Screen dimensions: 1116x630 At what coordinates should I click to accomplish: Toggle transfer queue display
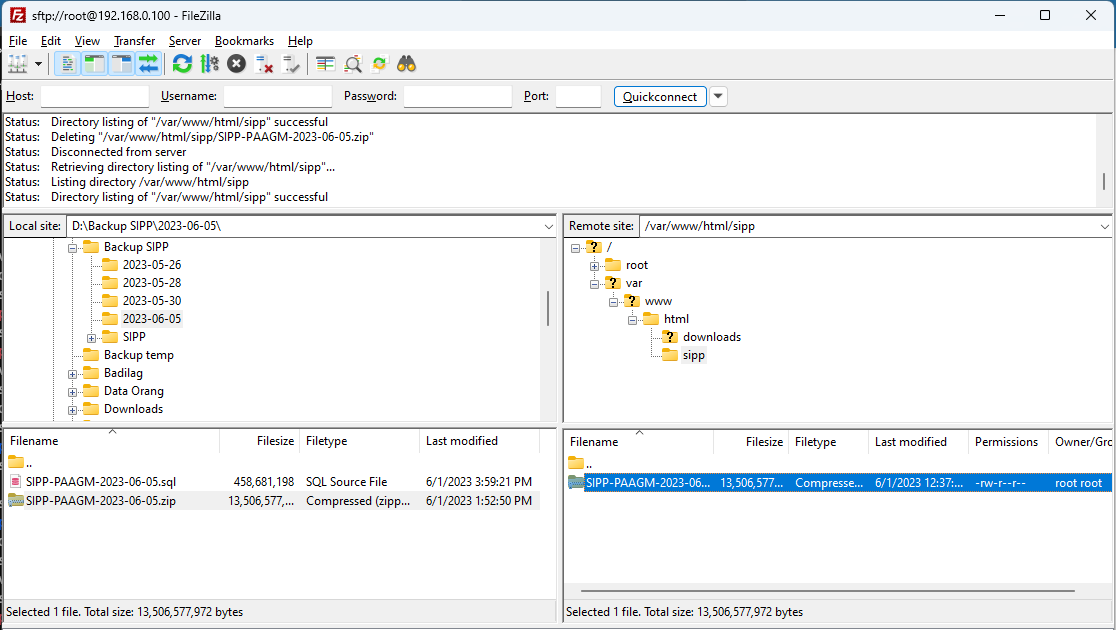pyautogui.click(x=149, y=64)
